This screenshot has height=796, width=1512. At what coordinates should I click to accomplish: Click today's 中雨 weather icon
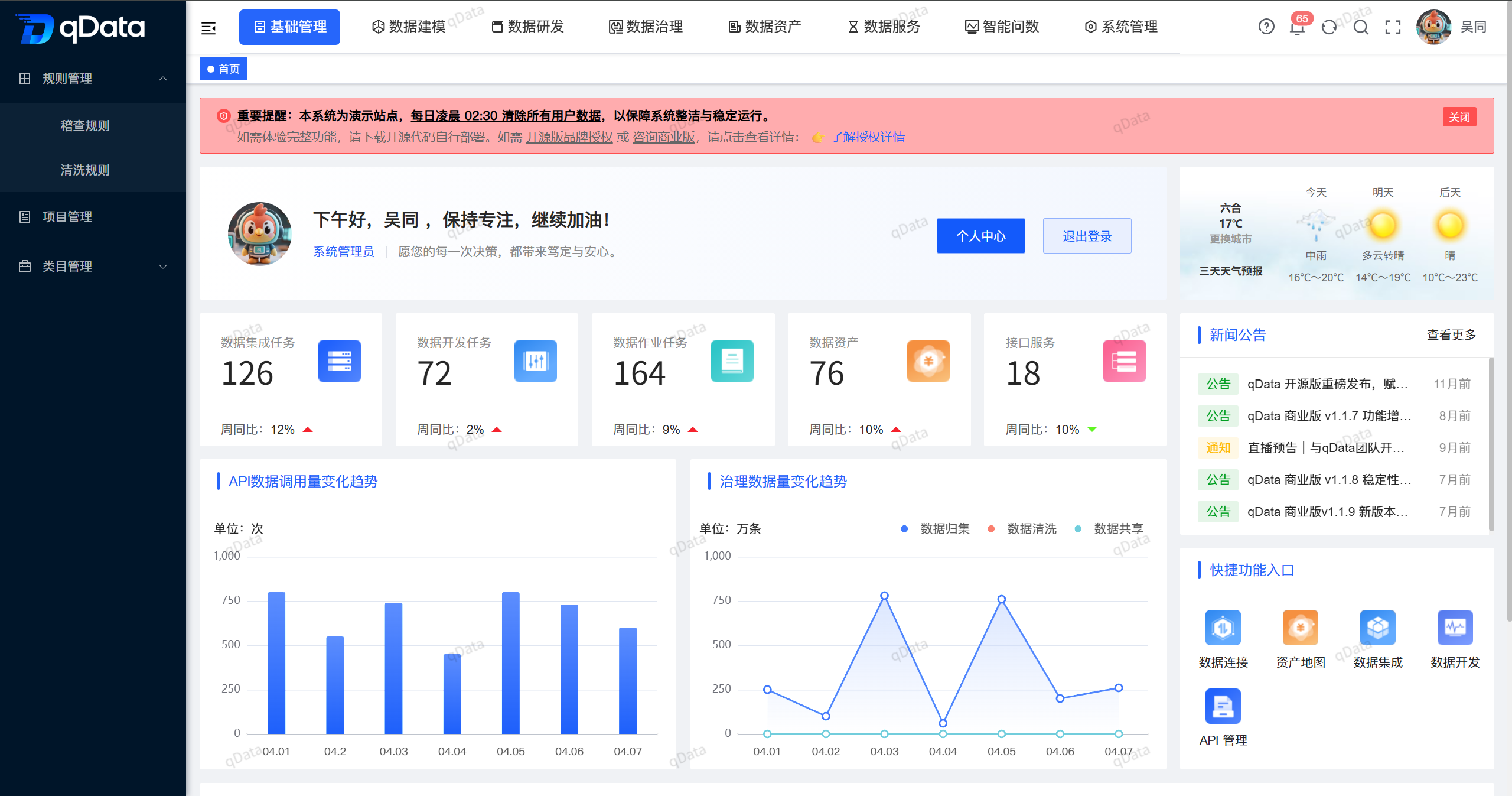tap(1316, 225)
